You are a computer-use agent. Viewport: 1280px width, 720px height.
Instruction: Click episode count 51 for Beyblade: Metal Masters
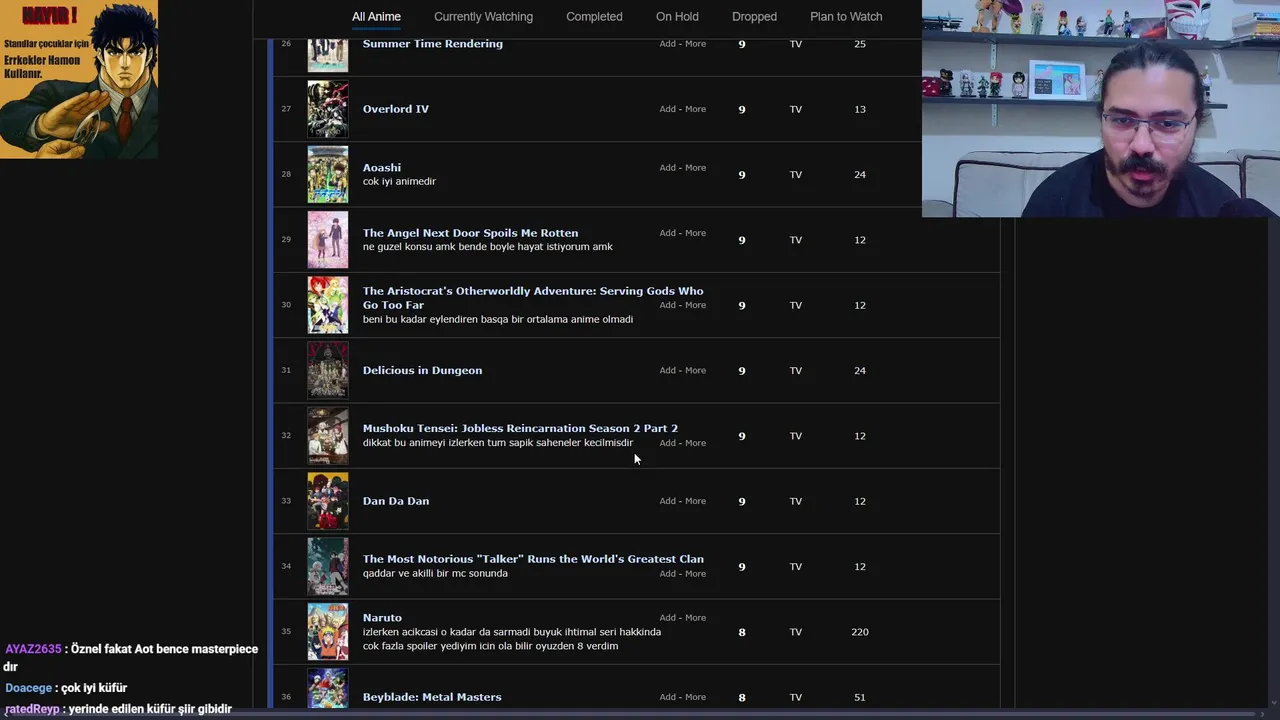[859, 697]
